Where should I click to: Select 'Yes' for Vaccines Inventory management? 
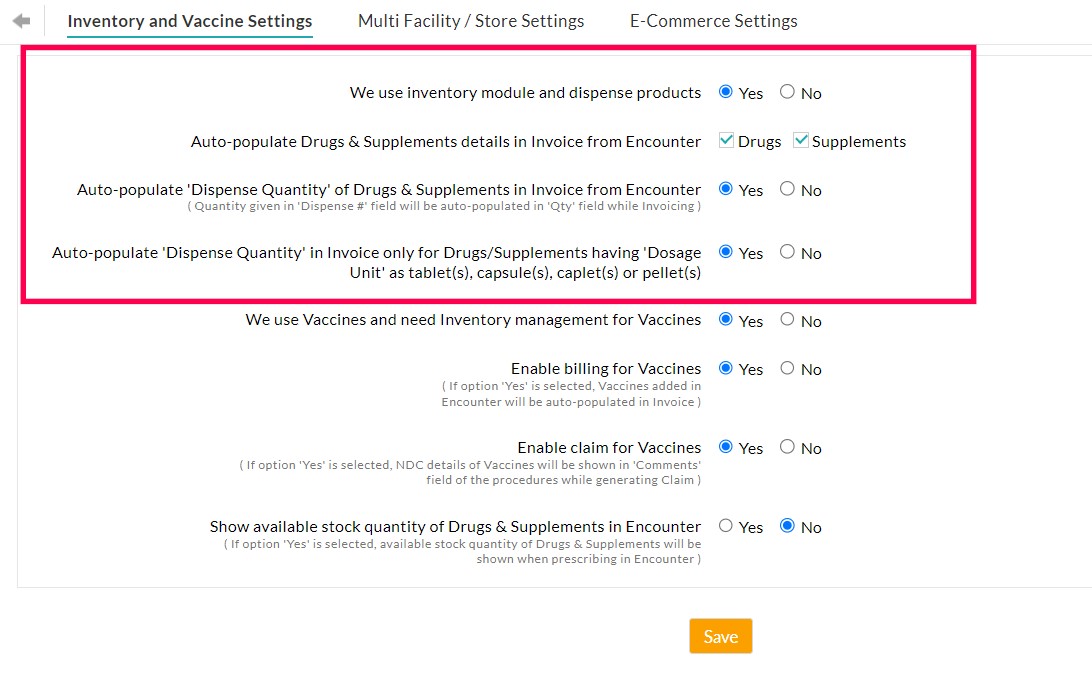coord(726,320)
